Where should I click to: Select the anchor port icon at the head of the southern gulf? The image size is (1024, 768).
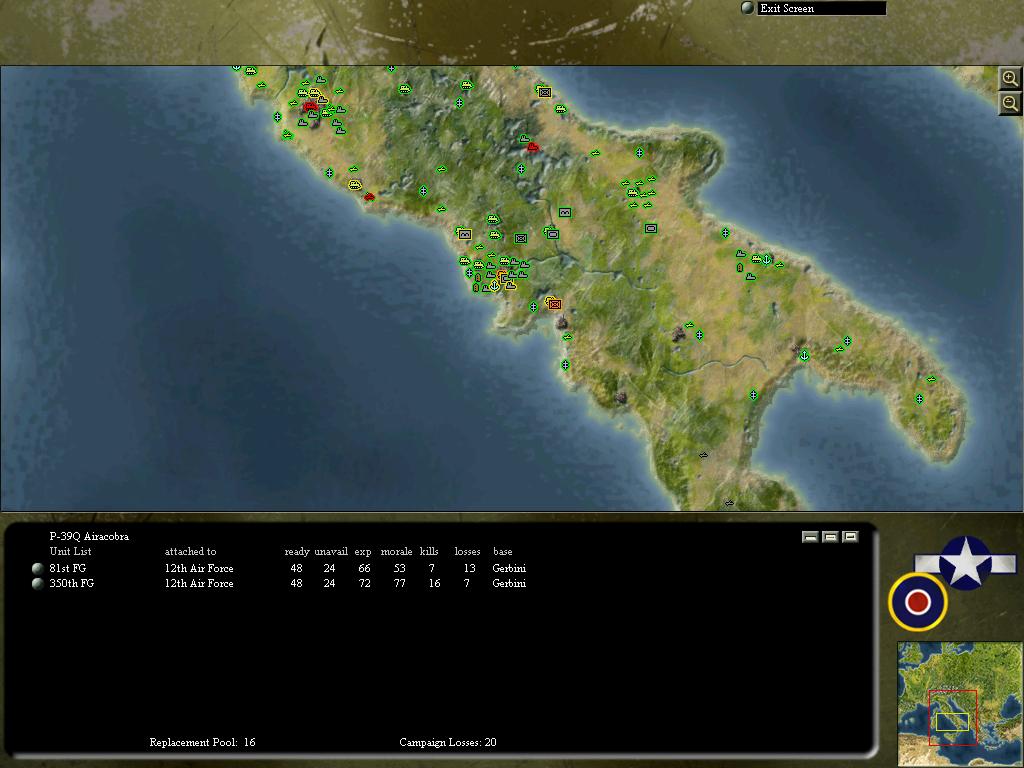tap(805, 355)
